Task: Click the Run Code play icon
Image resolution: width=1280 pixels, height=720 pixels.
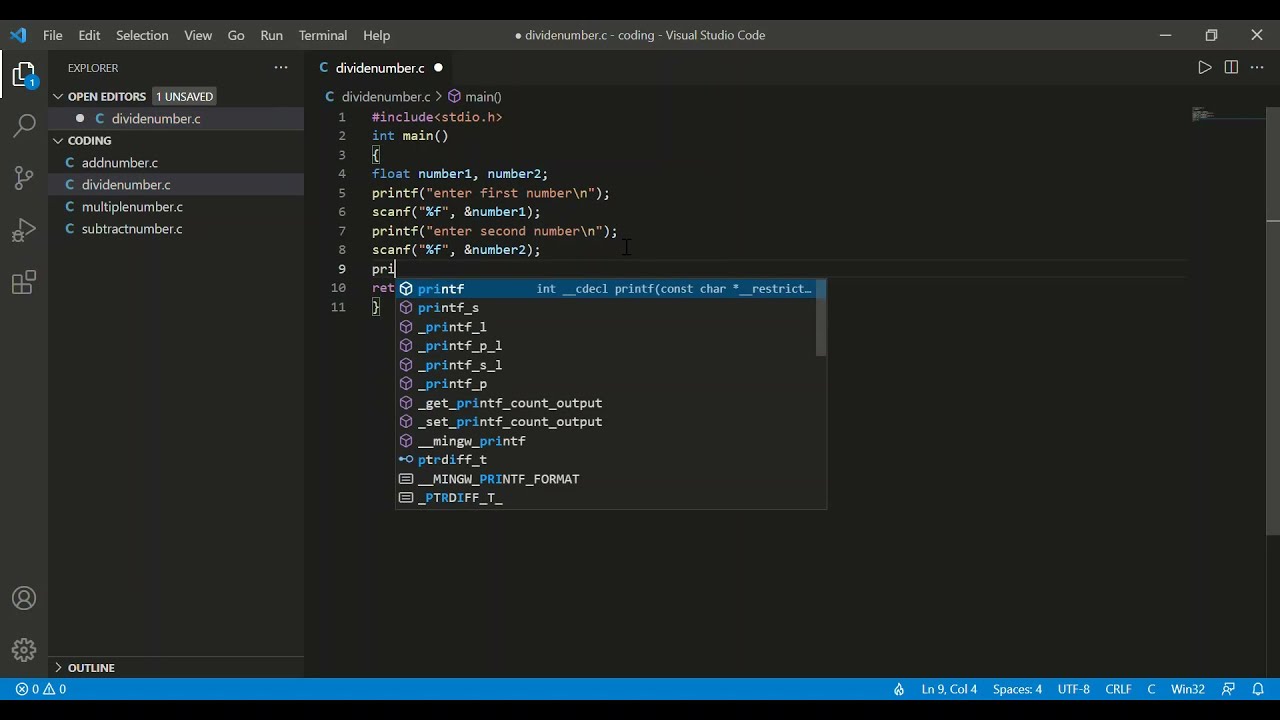Action: coord(1204,67)
